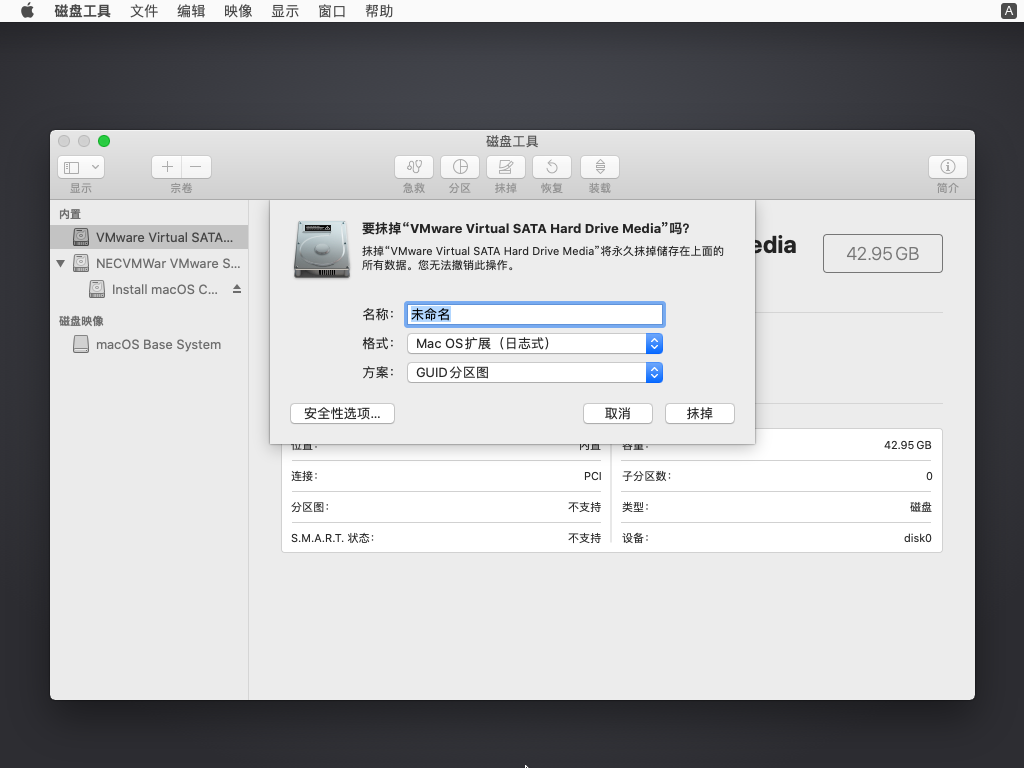The height and width of the screenshot is (768, 1024).
Task: Click the 取消 cancel button
Action: tap(618, 413)
